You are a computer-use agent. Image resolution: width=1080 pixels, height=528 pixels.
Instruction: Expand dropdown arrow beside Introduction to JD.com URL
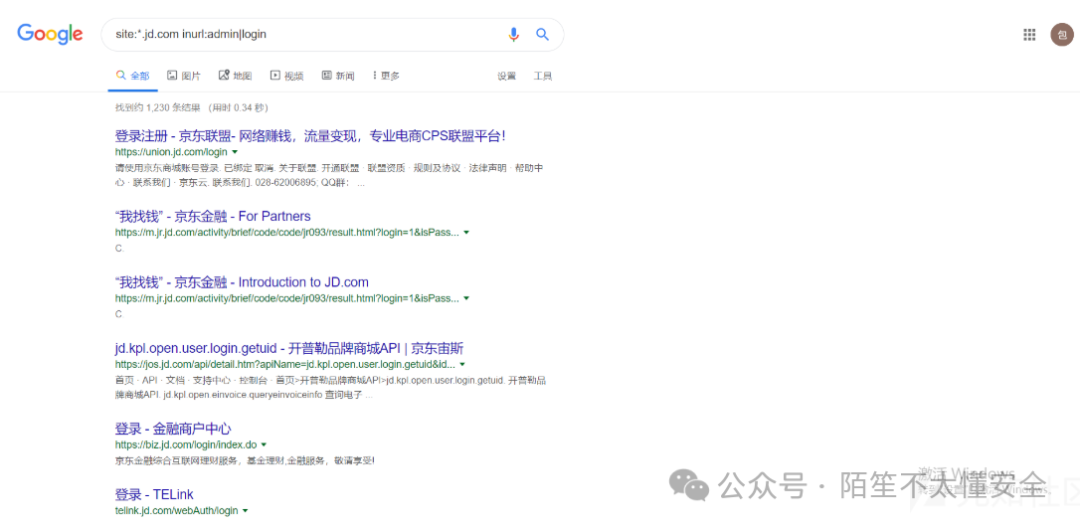tap(466, 299)
